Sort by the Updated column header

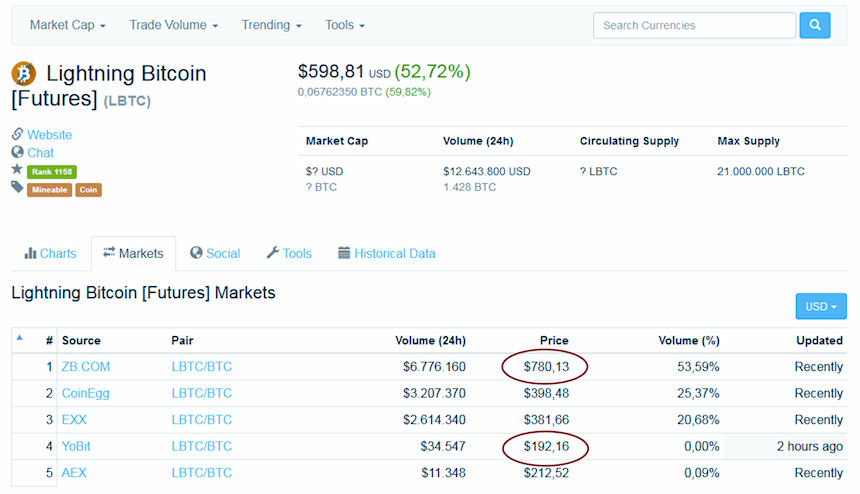(x=819, y=340)
